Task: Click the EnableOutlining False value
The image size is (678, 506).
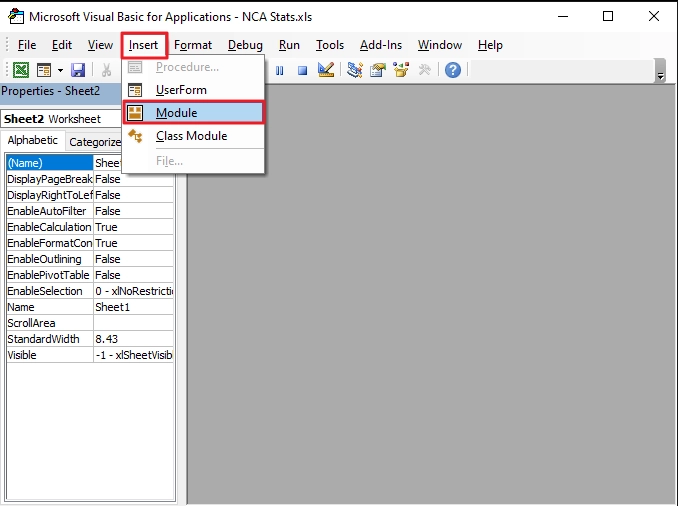Action: click(x=134, y=259)
